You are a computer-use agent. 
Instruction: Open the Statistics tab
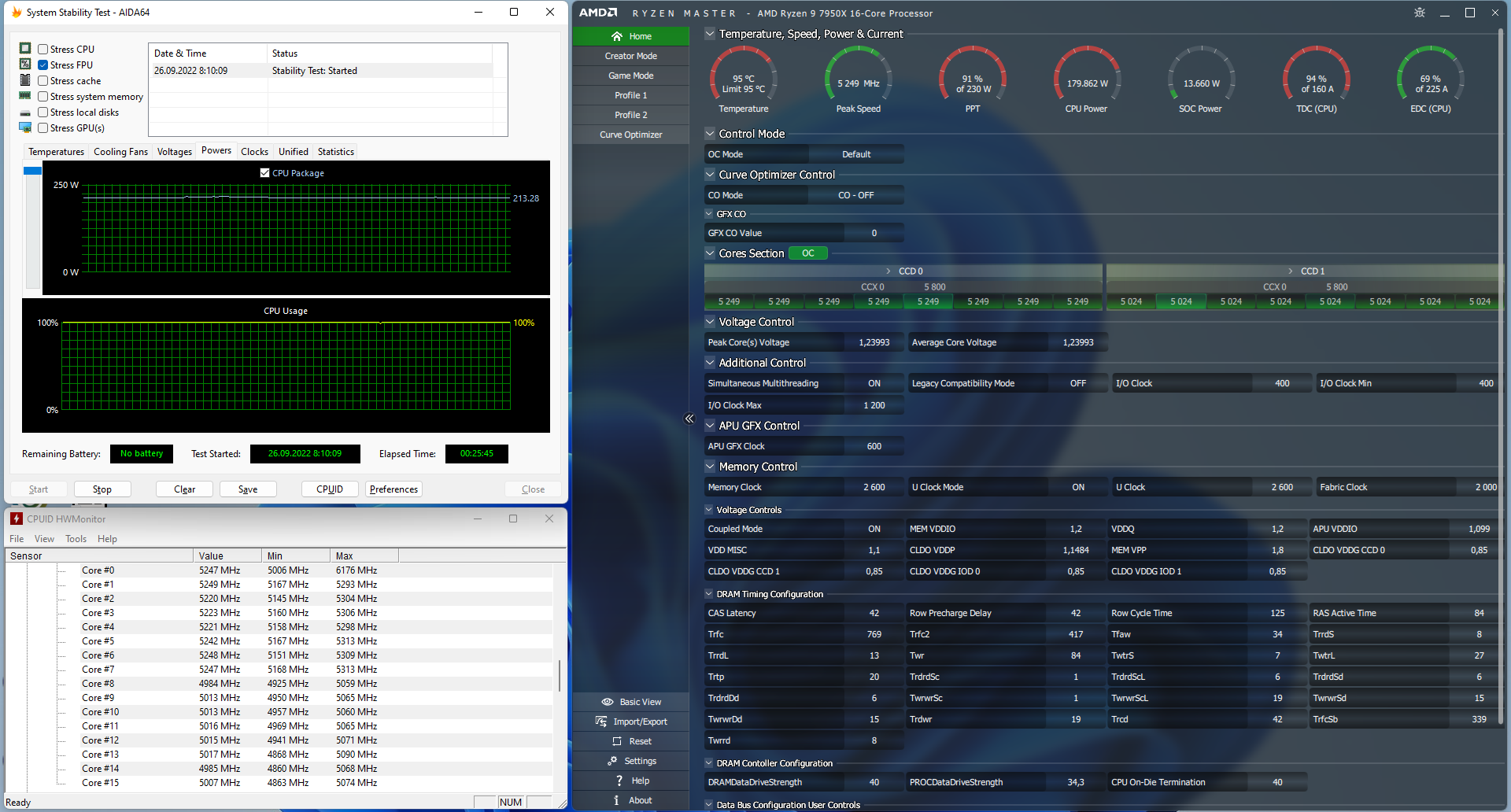point(336,152)
